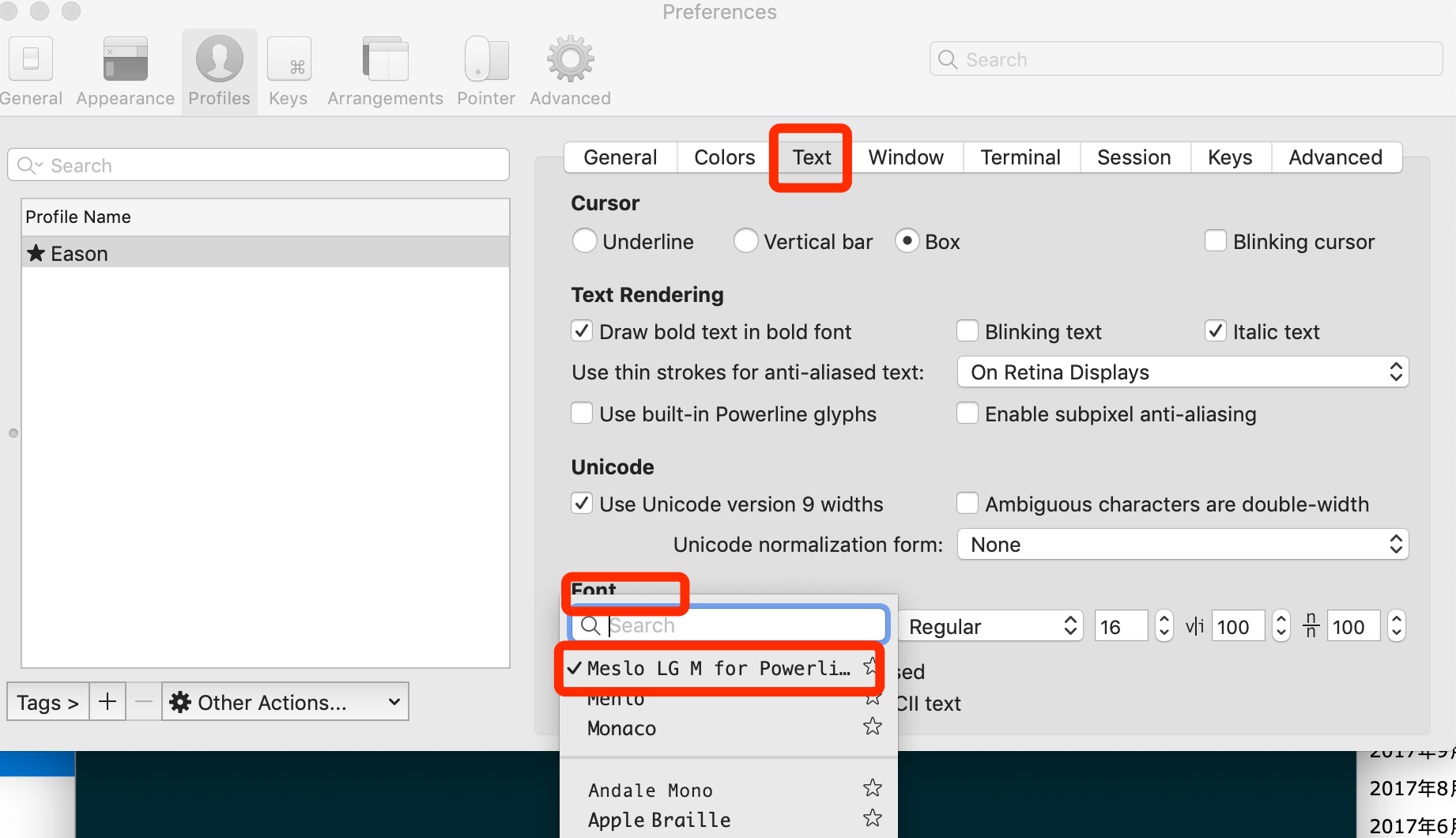
Task: Open the Keys preferences toolbar icon
Action: coord(288,71)
